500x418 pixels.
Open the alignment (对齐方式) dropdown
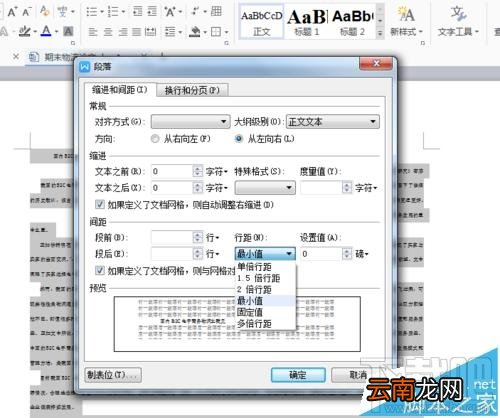(190, 122)
